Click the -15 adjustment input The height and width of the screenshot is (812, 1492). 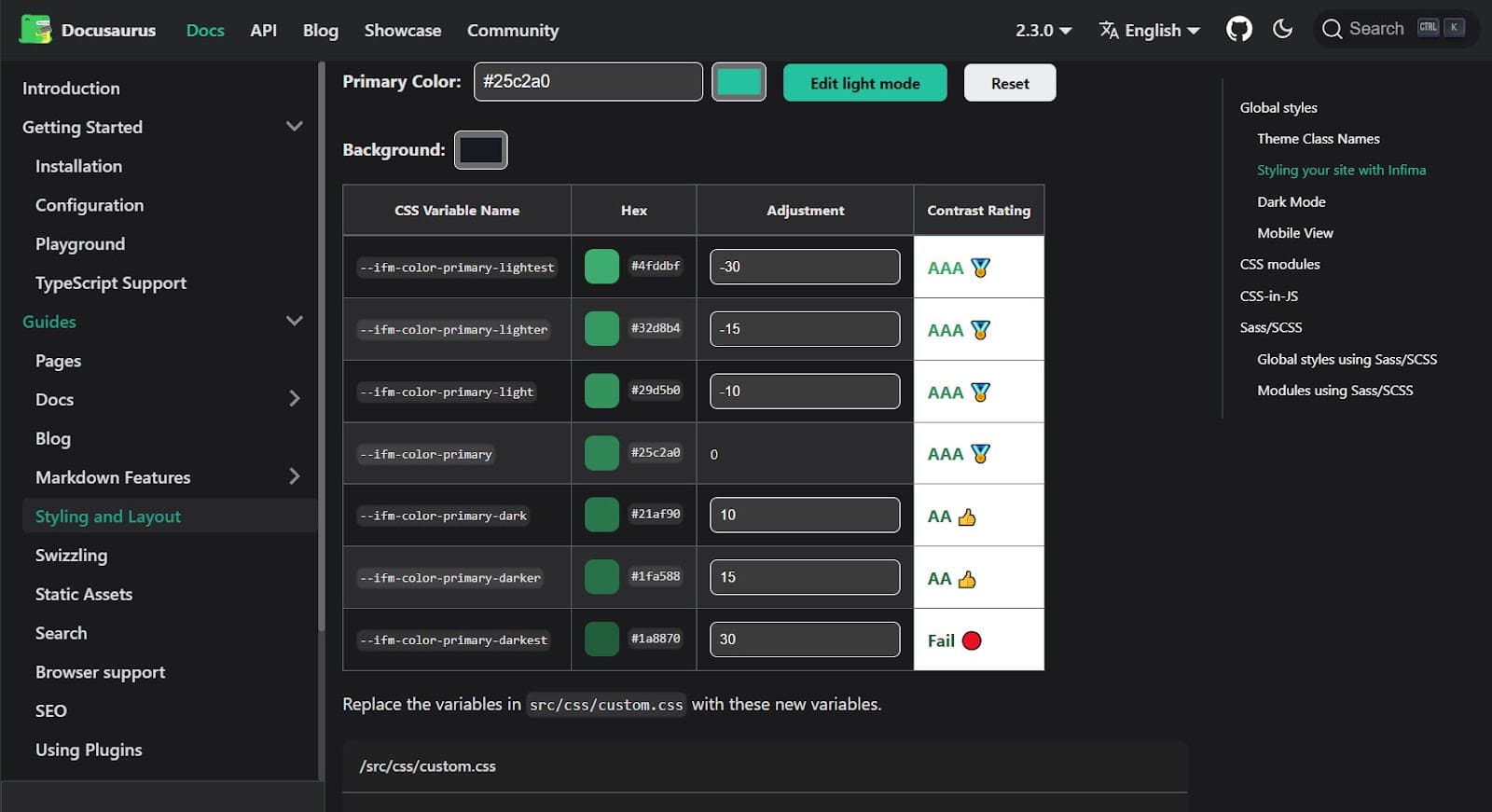coord(805,329)
